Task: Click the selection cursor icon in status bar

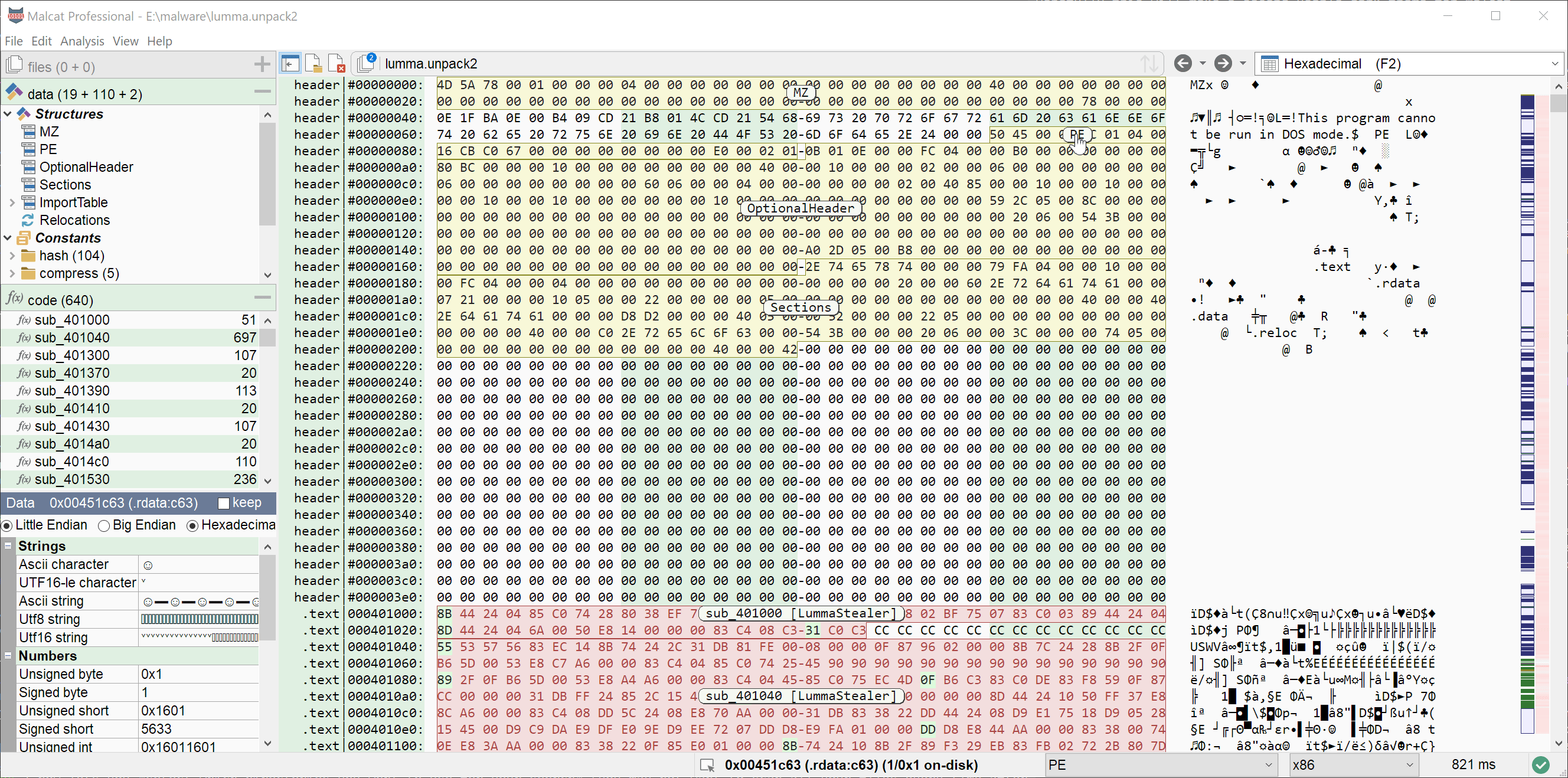Action: tap(707, 765)
